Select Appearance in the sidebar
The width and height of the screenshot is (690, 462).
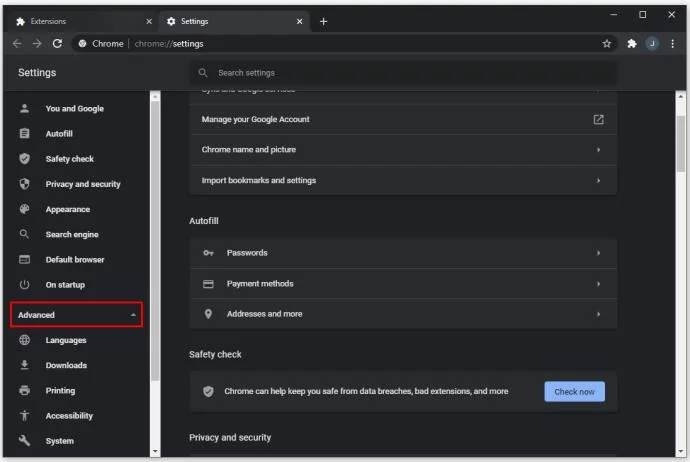tap(68, 209)
